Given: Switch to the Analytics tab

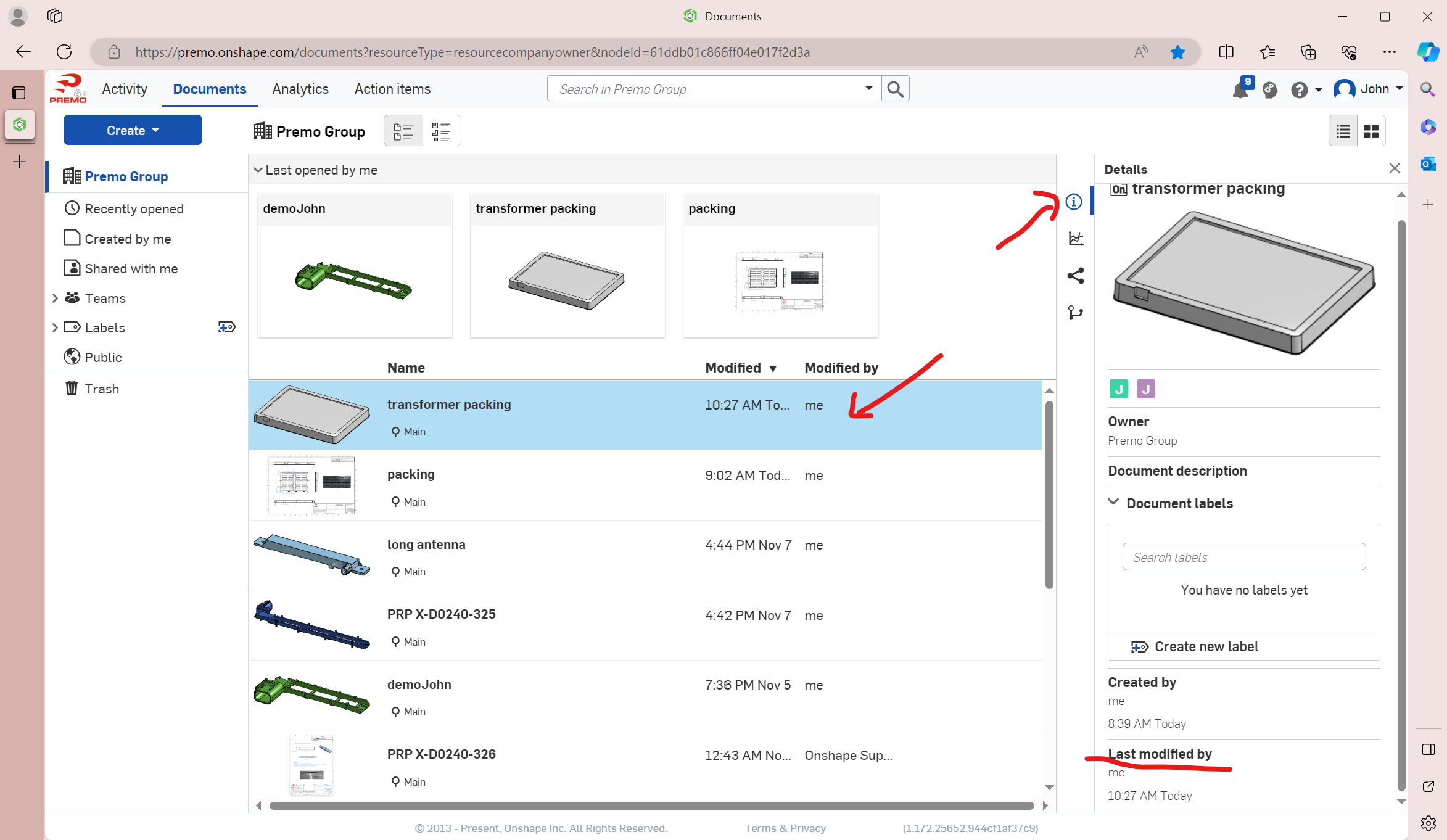Looking at the screenshot, I should coord(300,89).
